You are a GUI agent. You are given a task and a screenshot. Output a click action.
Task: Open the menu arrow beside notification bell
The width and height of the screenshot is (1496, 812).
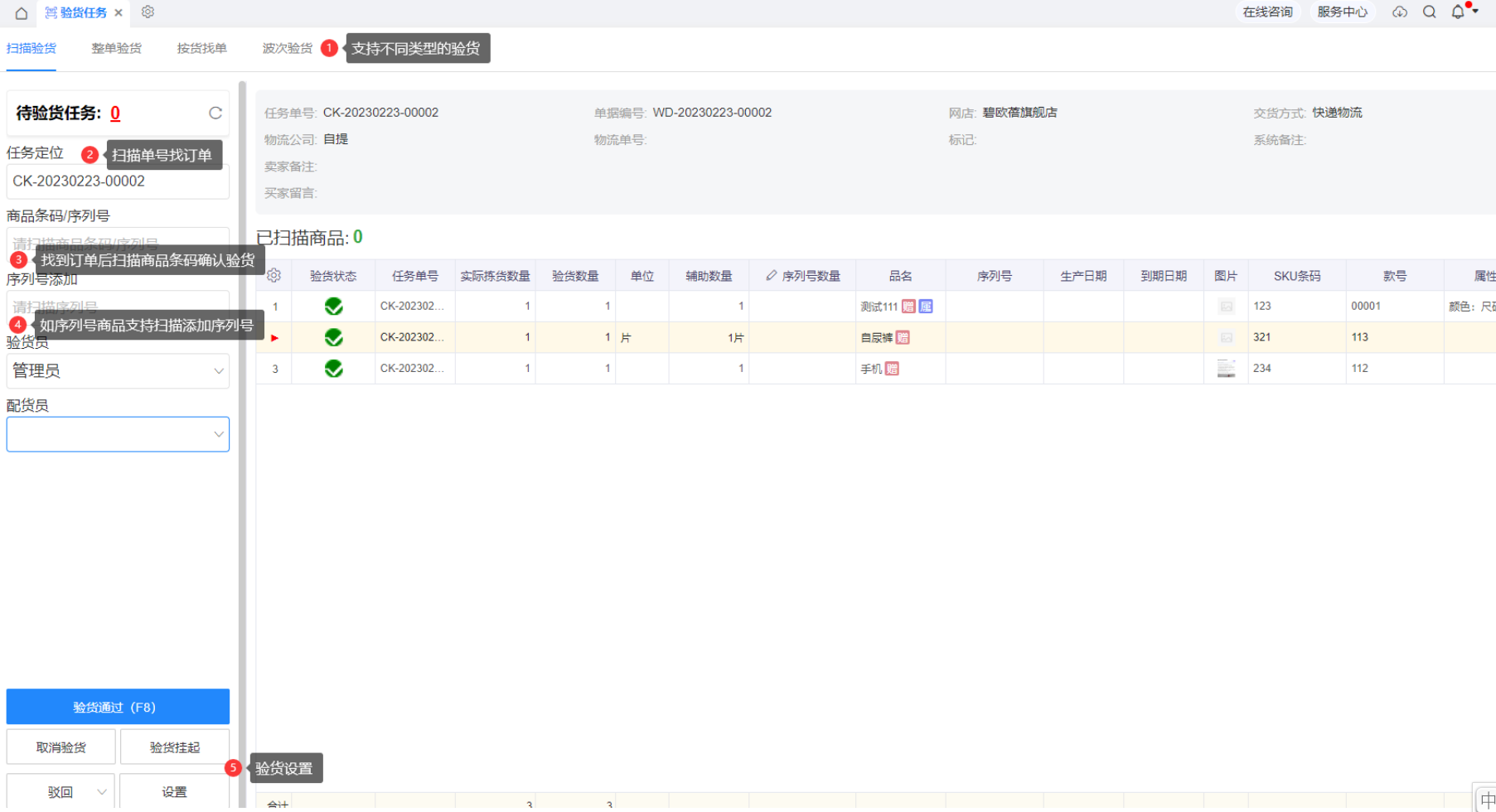1475,12
